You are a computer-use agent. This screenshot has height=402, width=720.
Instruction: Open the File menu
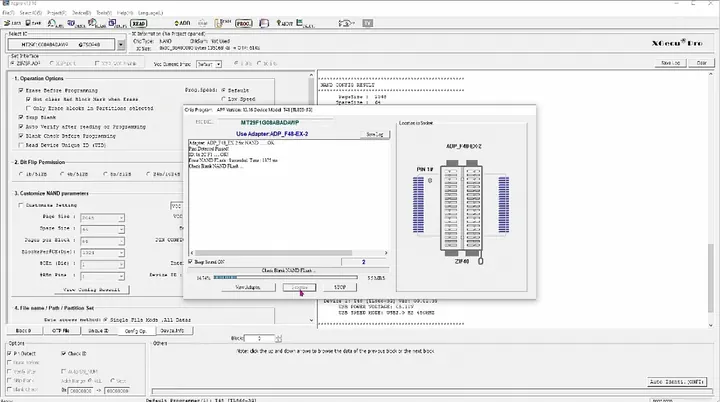(x=8, y=13)
